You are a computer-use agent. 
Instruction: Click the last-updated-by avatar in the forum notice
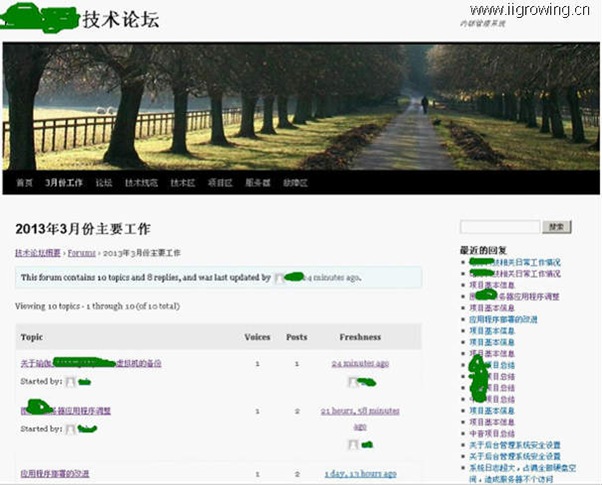[x=280, y=278]
